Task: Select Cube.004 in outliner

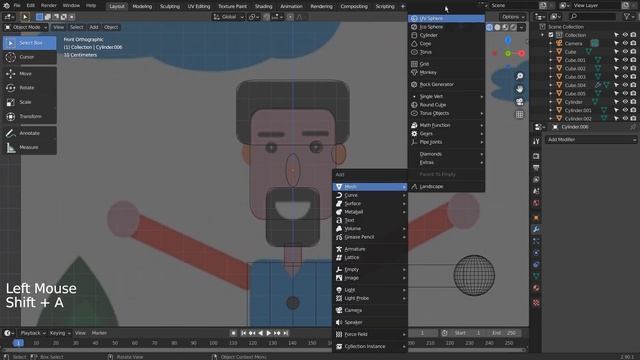Action: [575, 85]
